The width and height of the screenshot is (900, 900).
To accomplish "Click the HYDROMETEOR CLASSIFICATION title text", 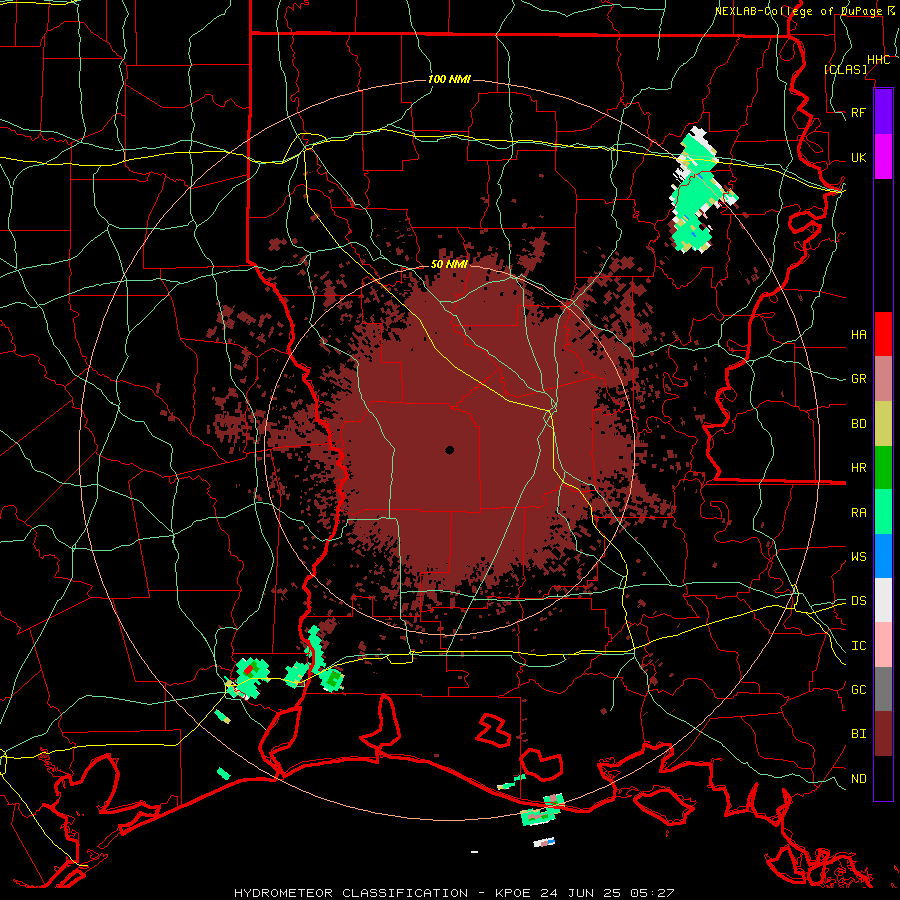I will tap(351, 893).
